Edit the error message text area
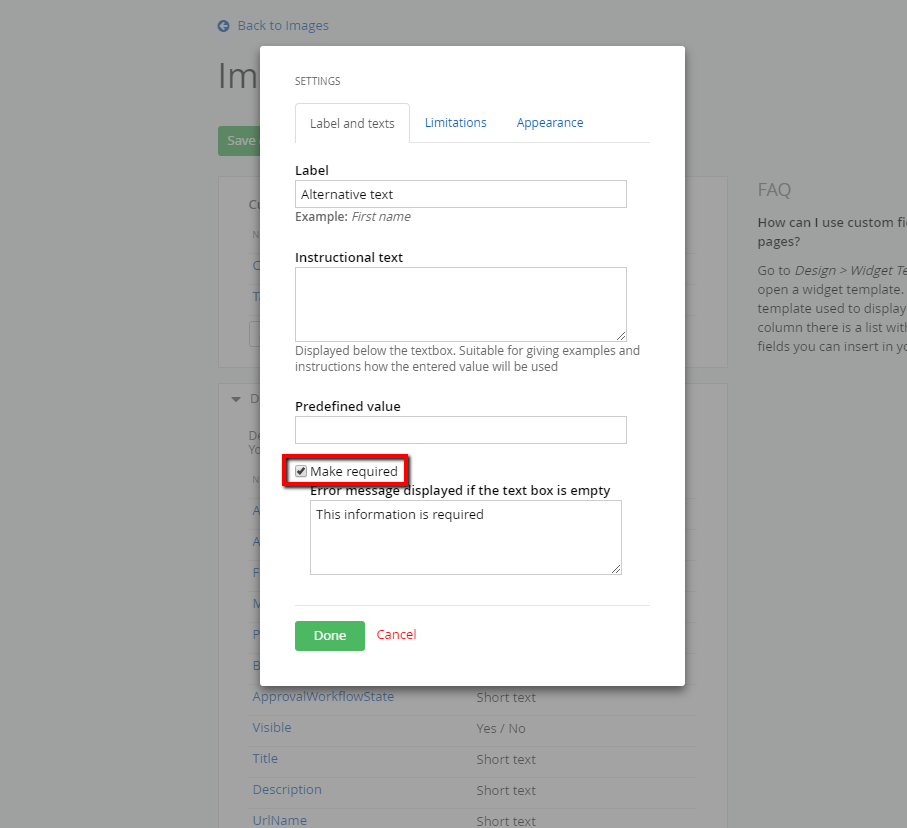 (465, 537)
